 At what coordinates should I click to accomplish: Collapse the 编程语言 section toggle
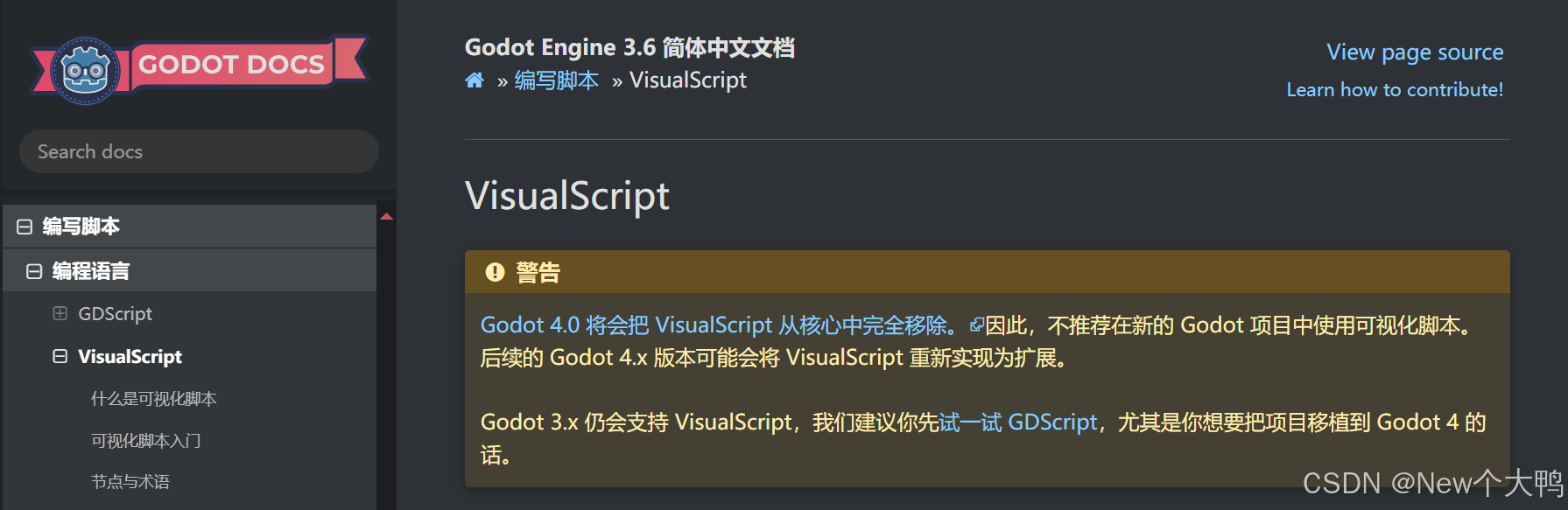(x=34, y=271)
